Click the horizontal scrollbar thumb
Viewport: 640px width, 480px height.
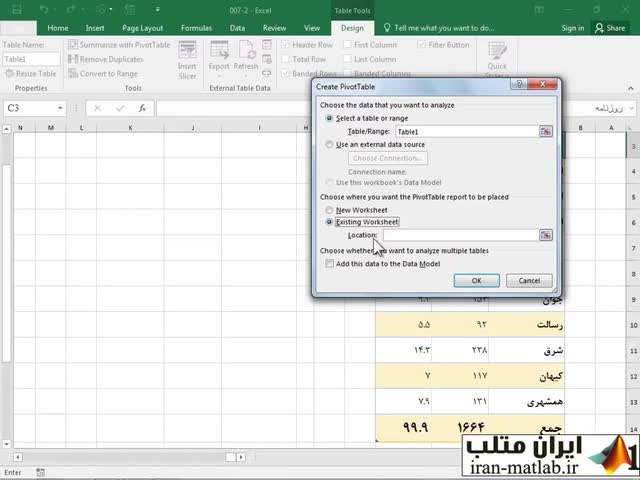click(231, 457)
